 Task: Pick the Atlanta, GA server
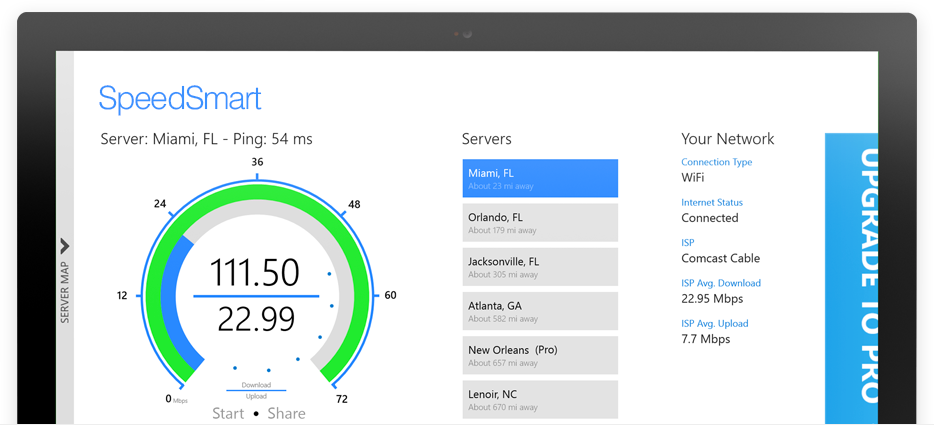click(x=540, y=311)
